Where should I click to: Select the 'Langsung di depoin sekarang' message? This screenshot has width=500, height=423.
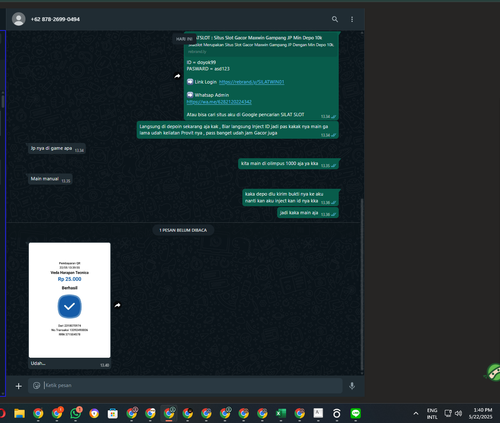(x=238, y=130)
